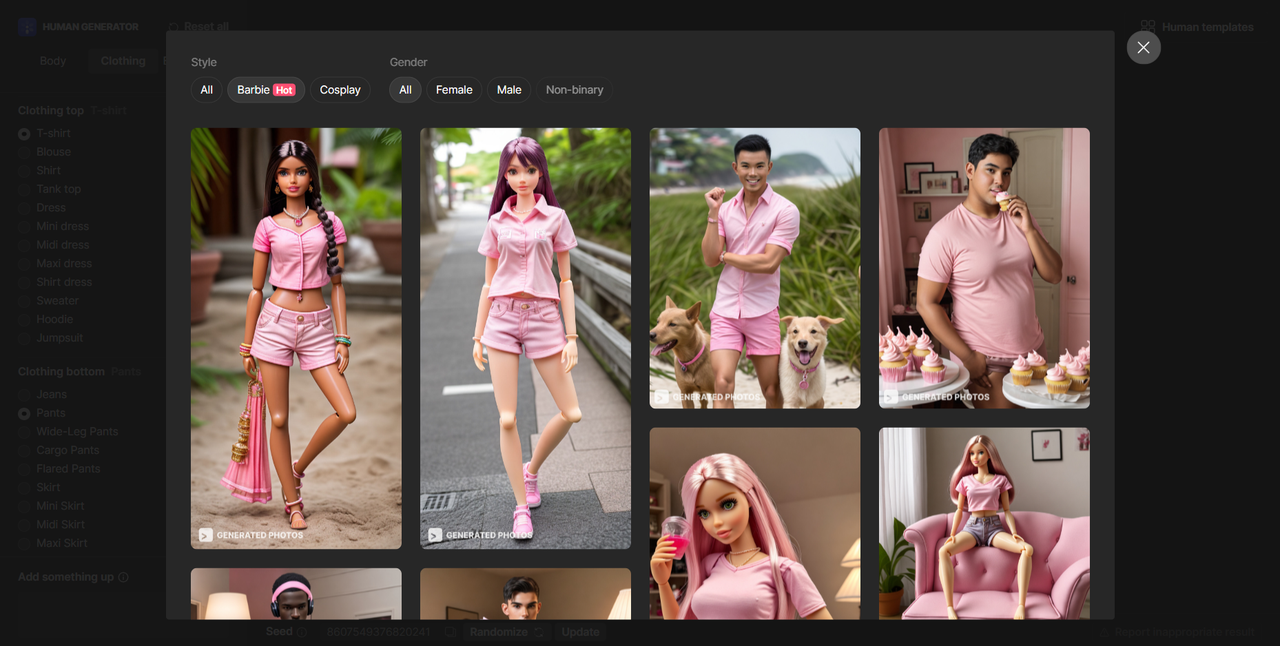The height and width of the screenshot is (646, 1280).
Task: Click the Report inappropriate result link
Action: pyautogui.click(x=1176, y=632)
